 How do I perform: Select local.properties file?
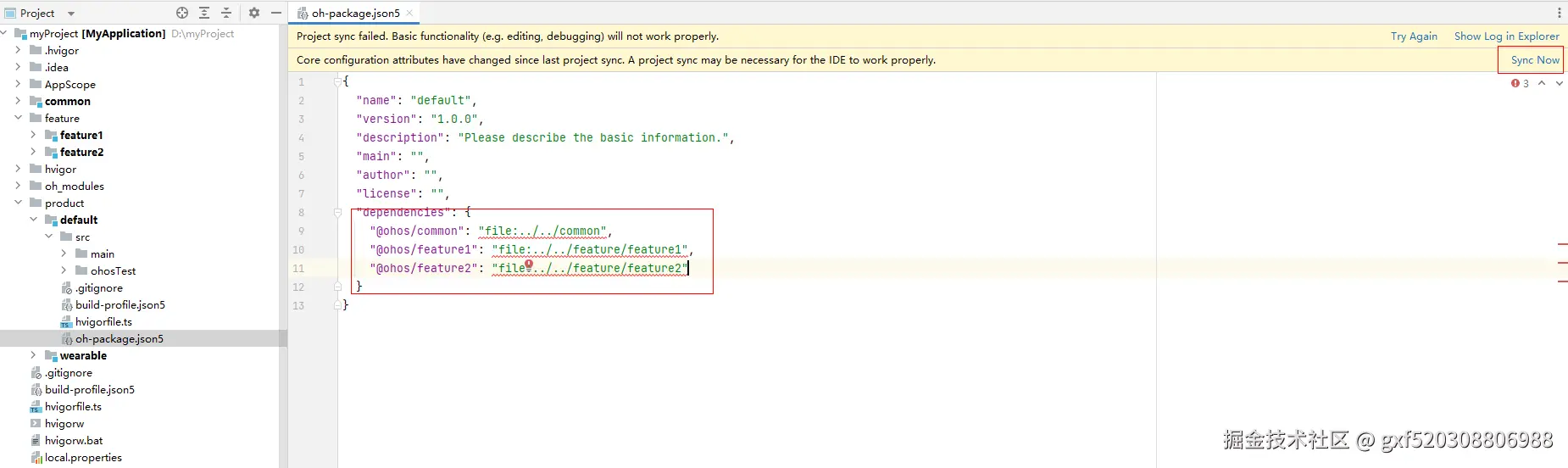tap(83, 457)
